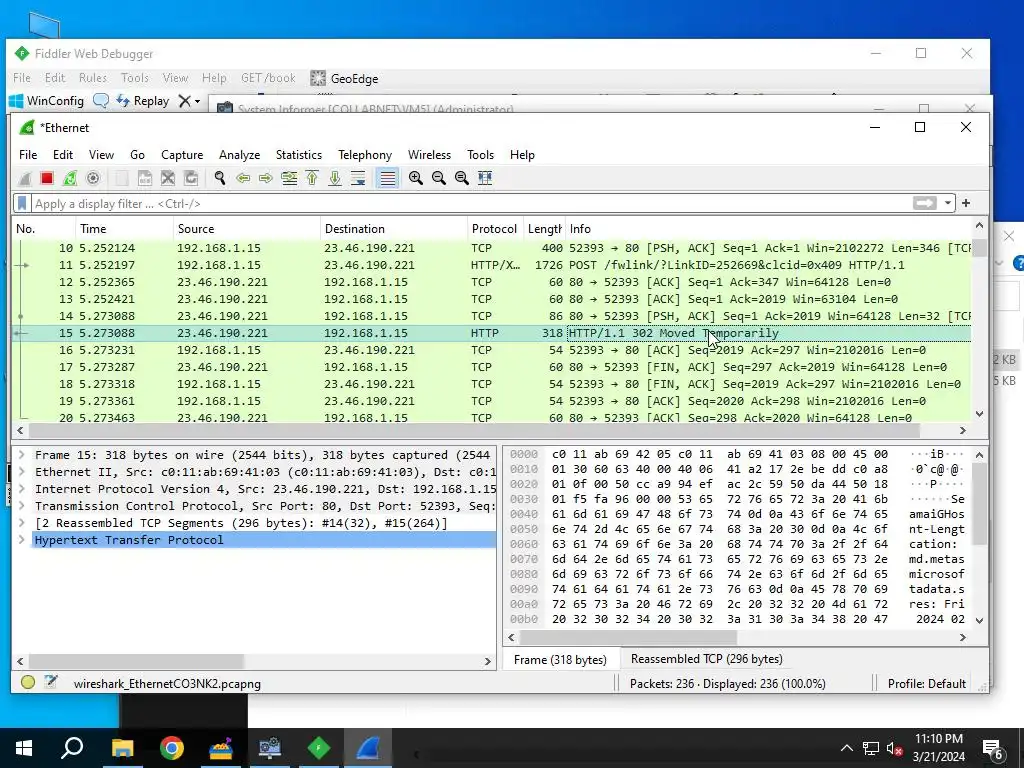Click the Resize columns to fit content icon
The height and width of the screenshot is (768, 1024).
pyautogui.click(x=485, y=178)
